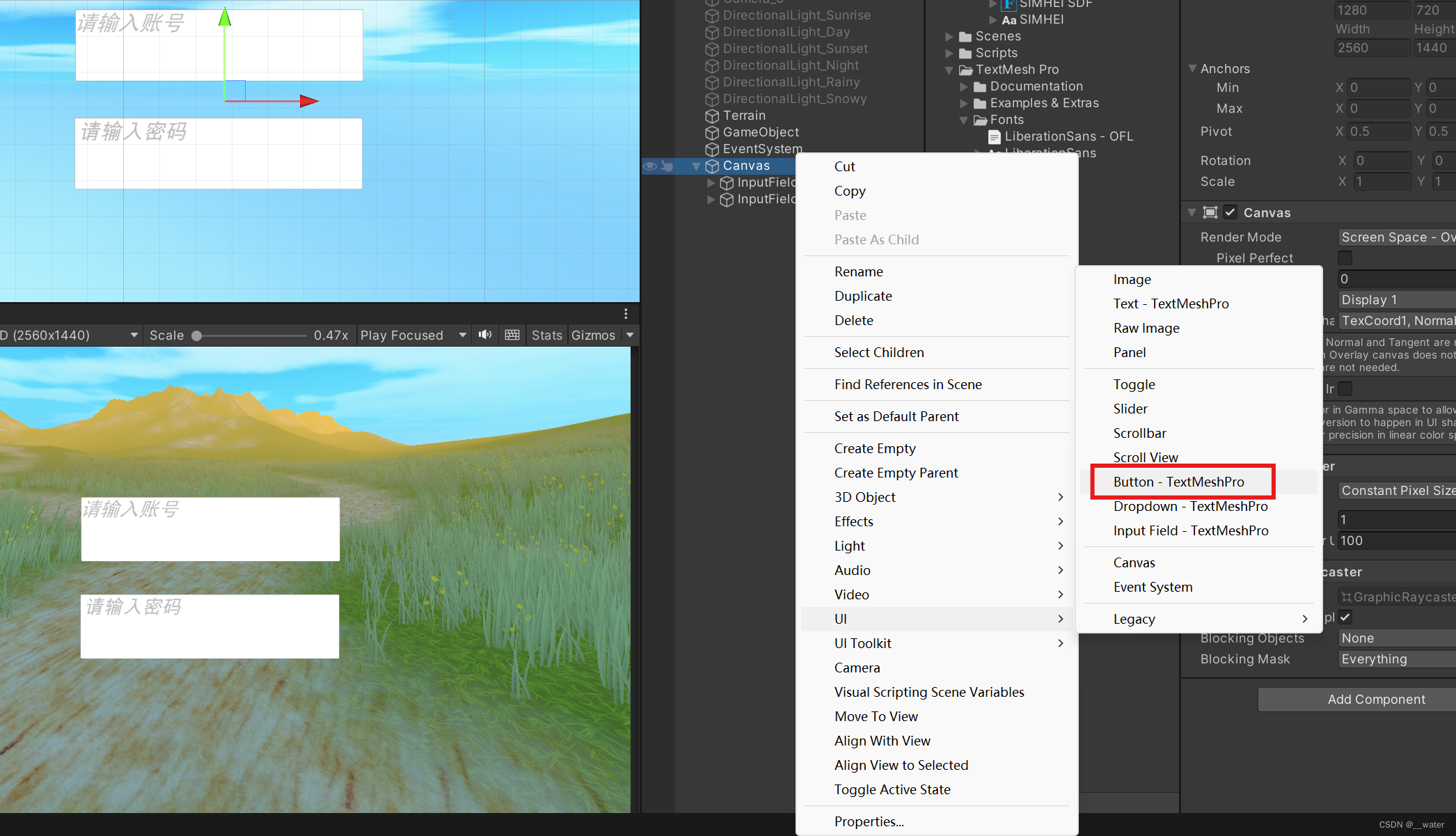Select Create Empty in the context menu

[875, 448]
